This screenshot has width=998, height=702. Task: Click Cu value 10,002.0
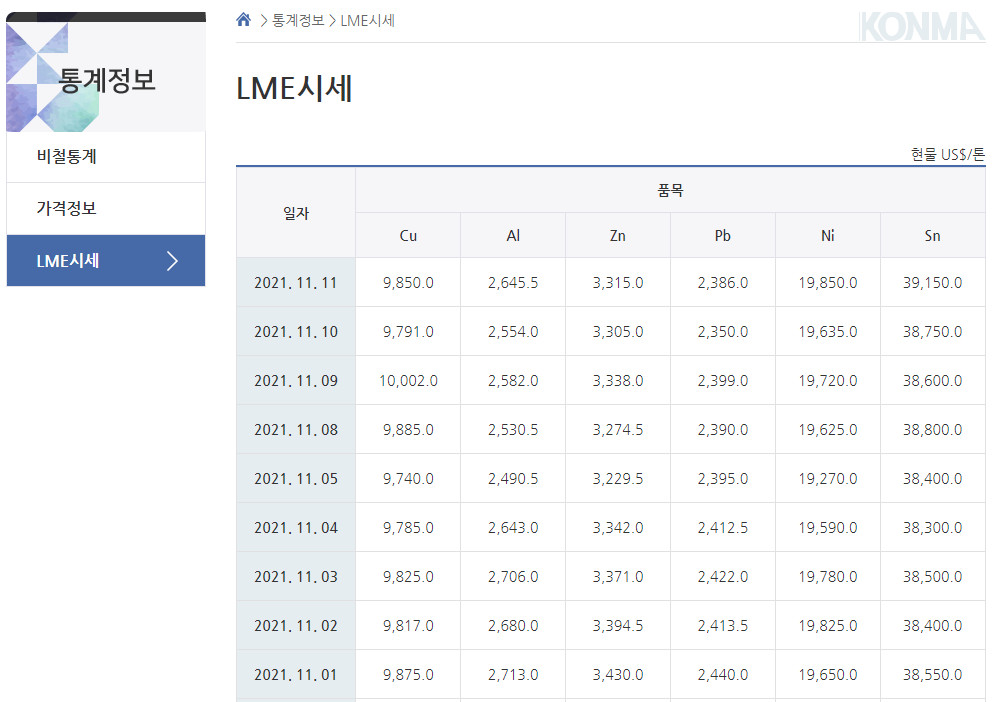coord(408,381)
